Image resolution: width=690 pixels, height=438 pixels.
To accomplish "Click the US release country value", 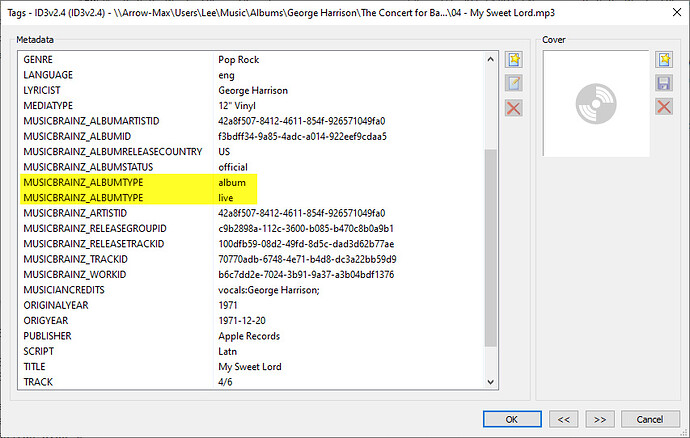I will click(x=224, y=152).
